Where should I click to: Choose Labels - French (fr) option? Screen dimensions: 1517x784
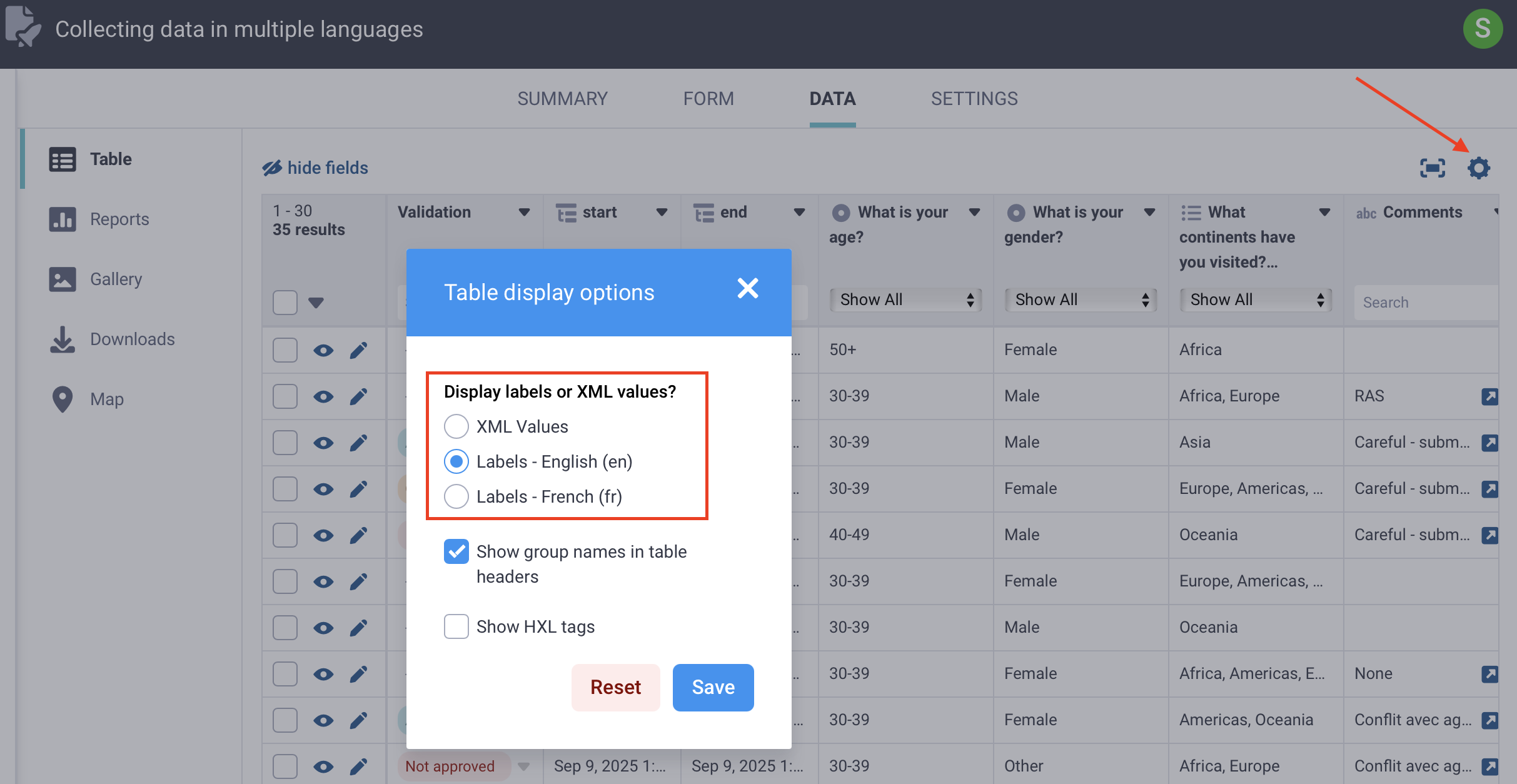[x=456, y=496]
